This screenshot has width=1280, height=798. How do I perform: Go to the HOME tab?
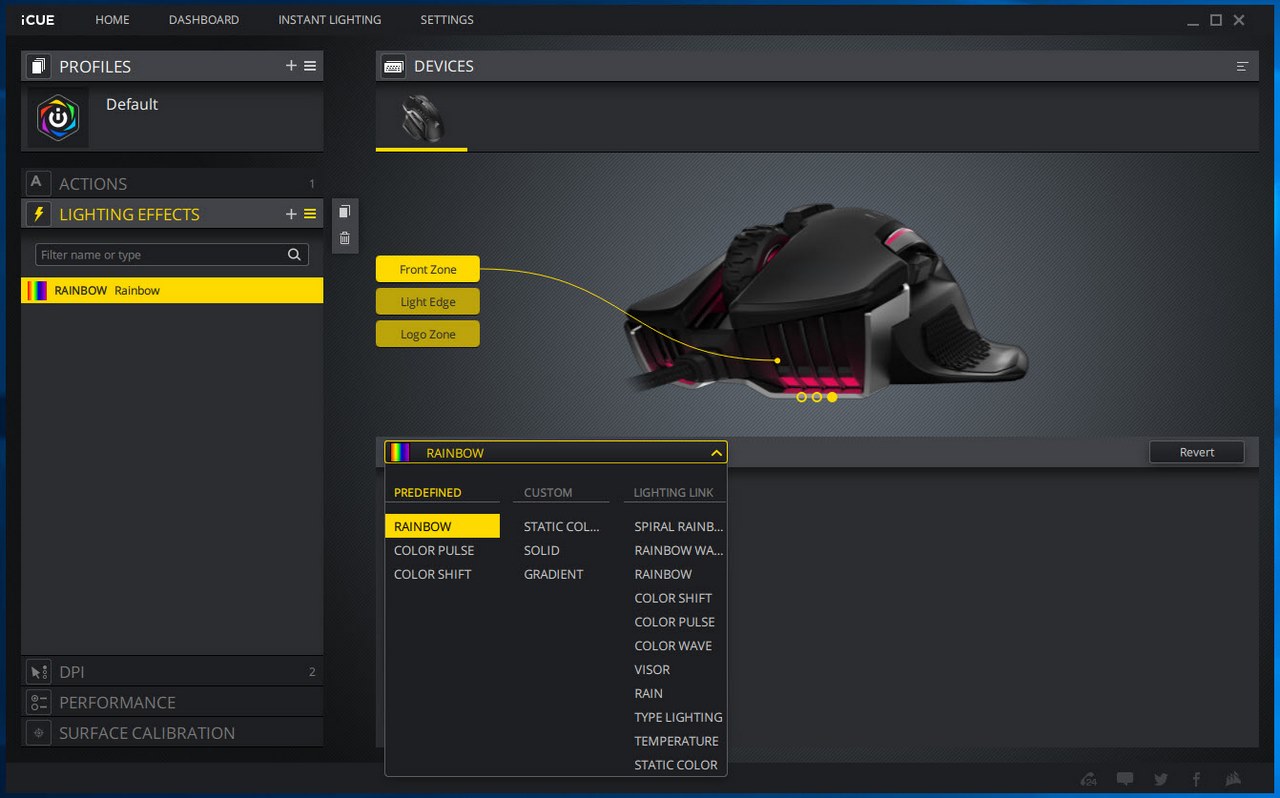[112, 20]
